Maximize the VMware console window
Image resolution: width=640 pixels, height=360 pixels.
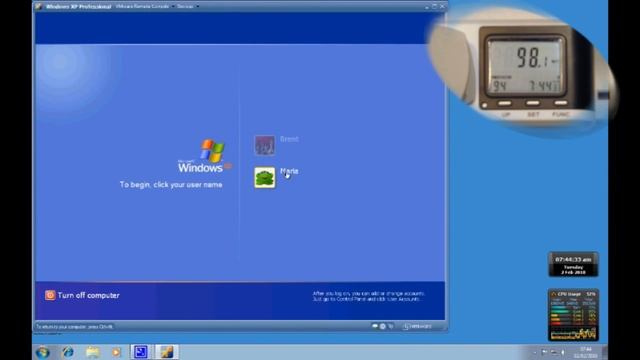click(x=434, y=7)
